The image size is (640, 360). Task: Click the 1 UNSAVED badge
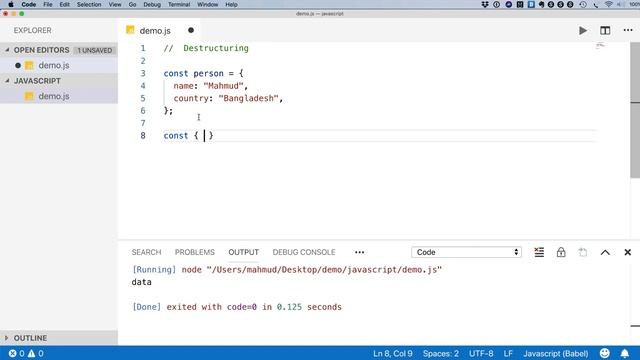click(x=95, y=50)
